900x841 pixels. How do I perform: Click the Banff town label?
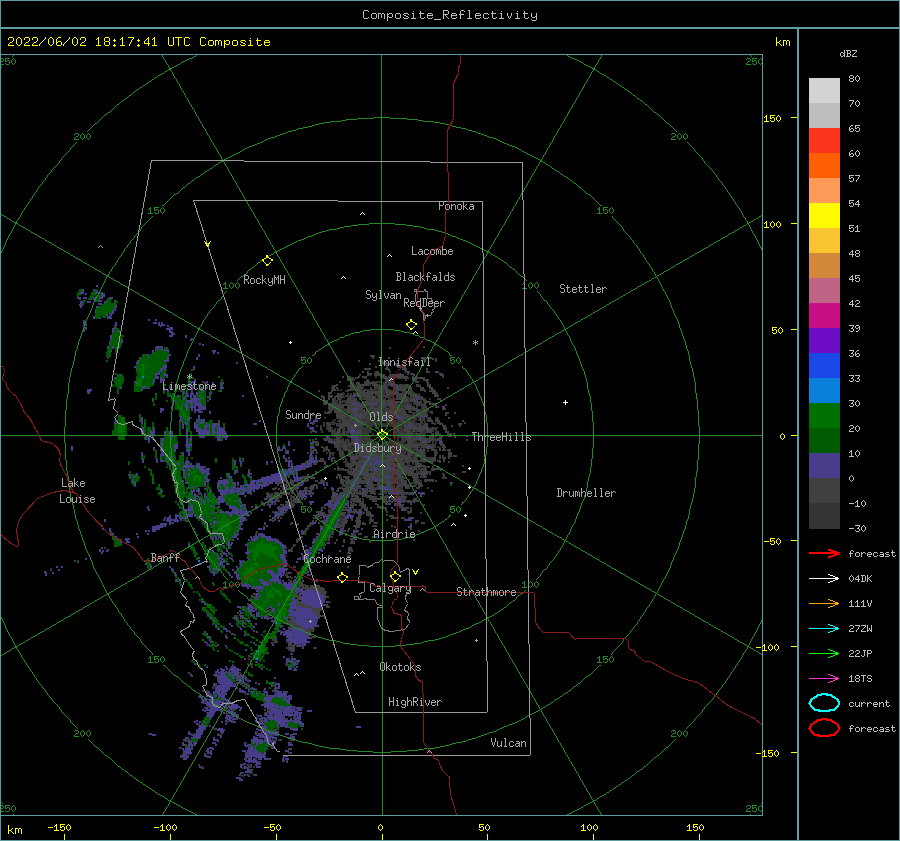[165, 557]
